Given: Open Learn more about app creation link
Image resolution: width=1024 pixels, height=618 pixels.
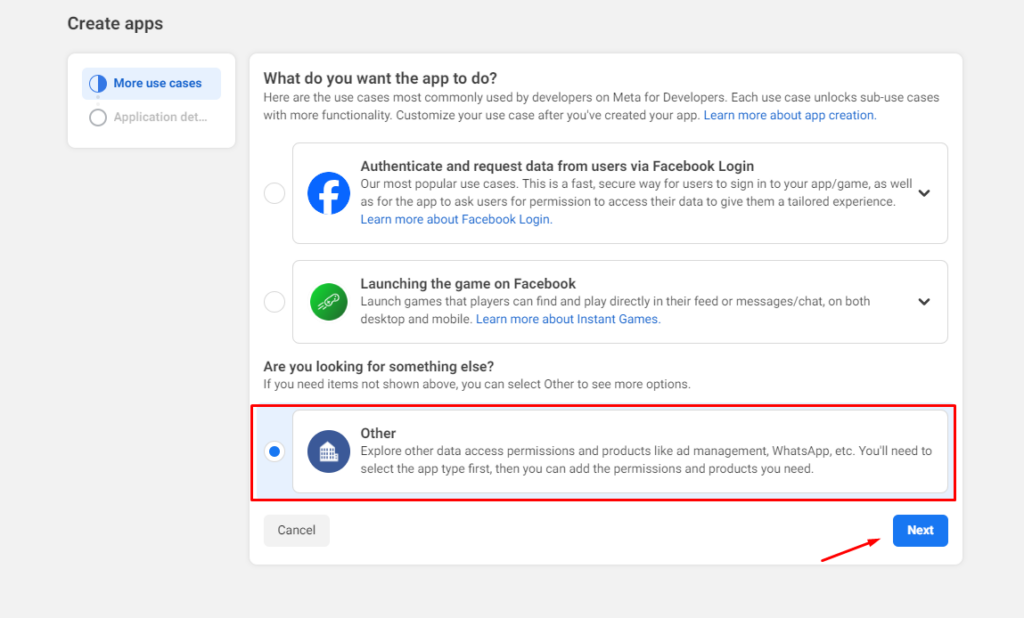Looking at the screenshot, I should point(789,115).
